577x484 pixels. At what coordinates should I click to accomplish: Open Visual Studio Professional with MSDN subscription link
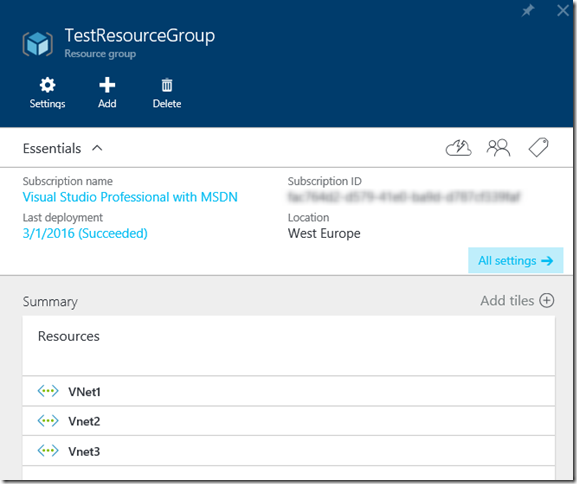click(130, 197)
